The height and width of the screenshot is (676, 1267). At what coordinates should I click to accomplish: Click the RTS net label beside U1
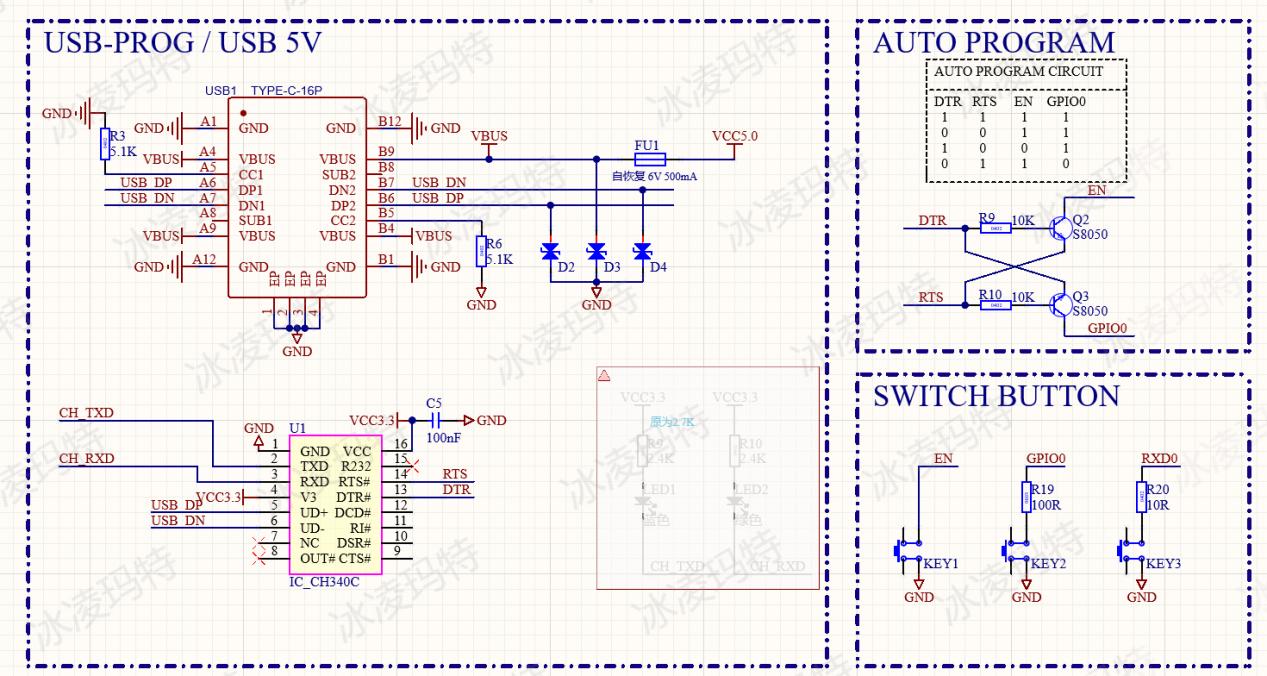click(x=455, y=474)
